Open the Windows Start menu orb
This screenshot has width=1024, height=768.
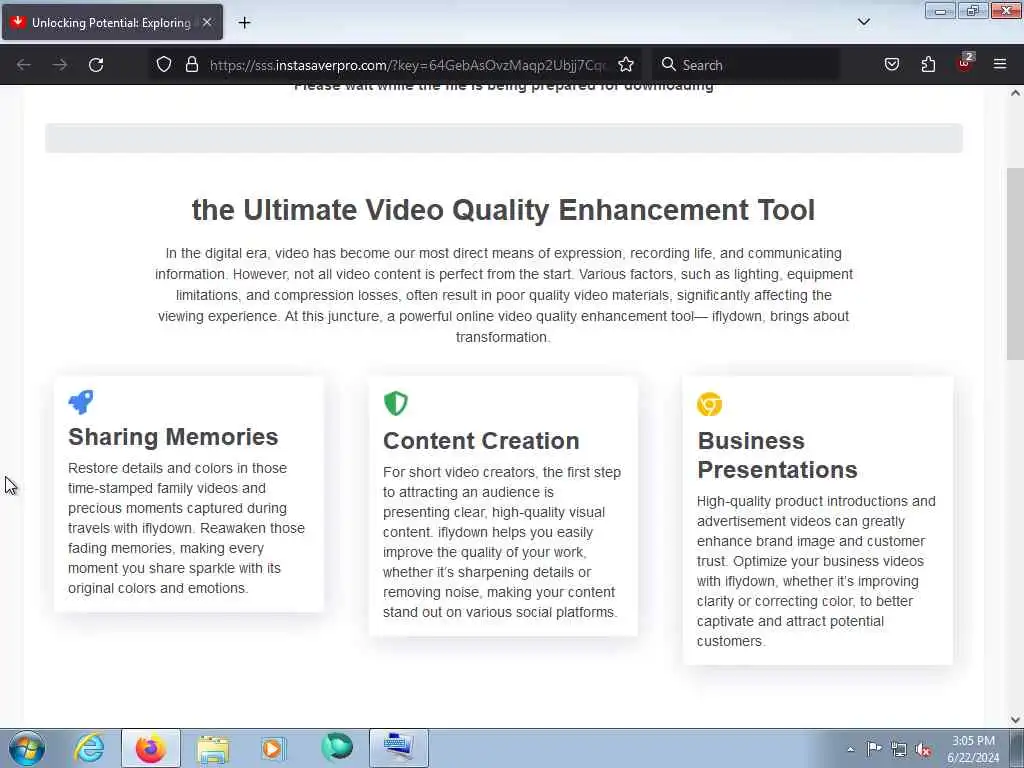[x=27, y=748]
